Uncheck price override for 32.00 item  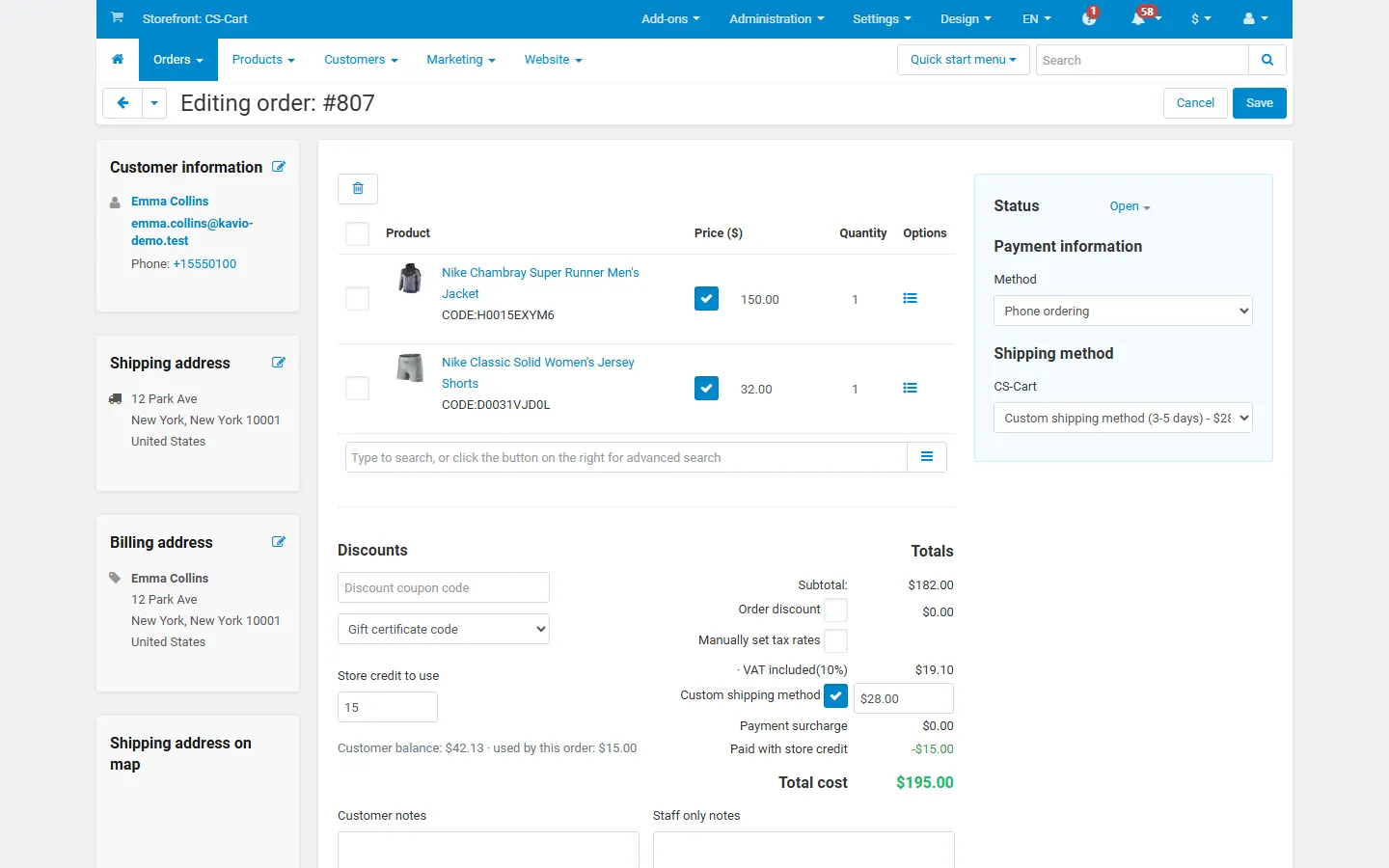(x=707, y=389)
